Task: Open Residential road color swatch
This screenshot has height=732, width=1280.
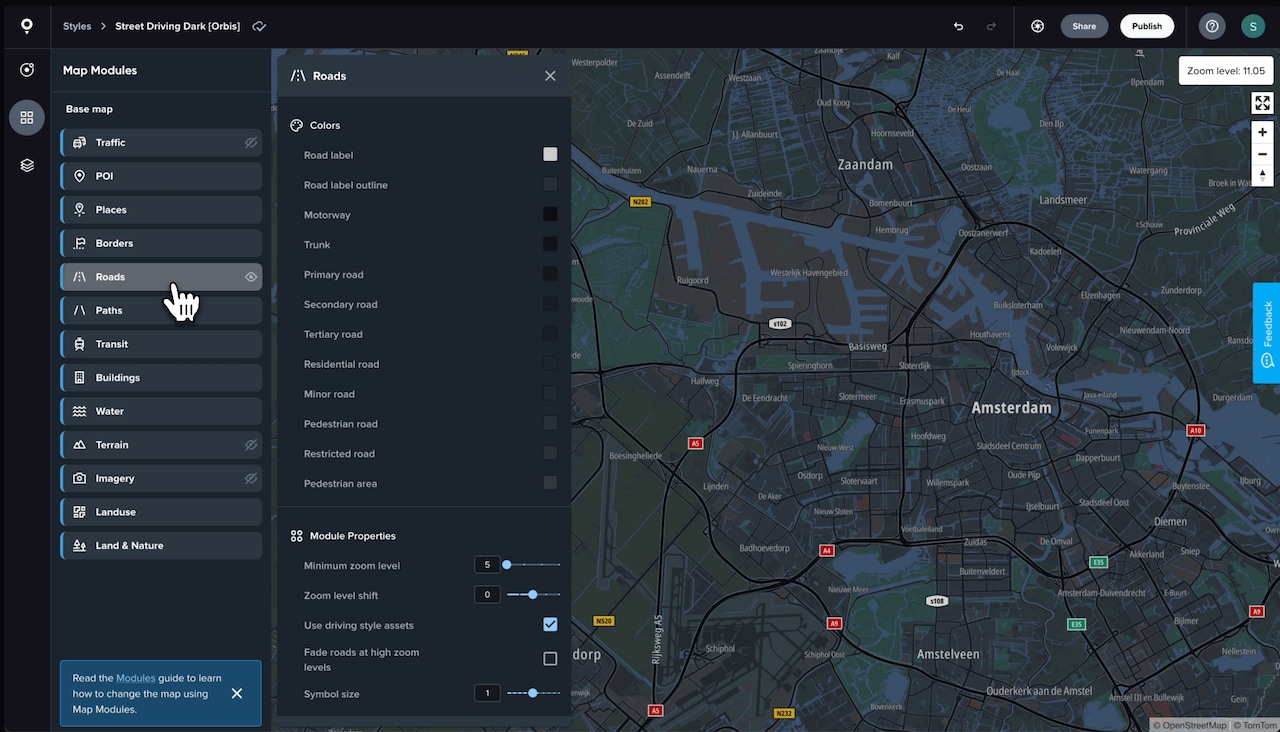Action: [x=550, y=363]
